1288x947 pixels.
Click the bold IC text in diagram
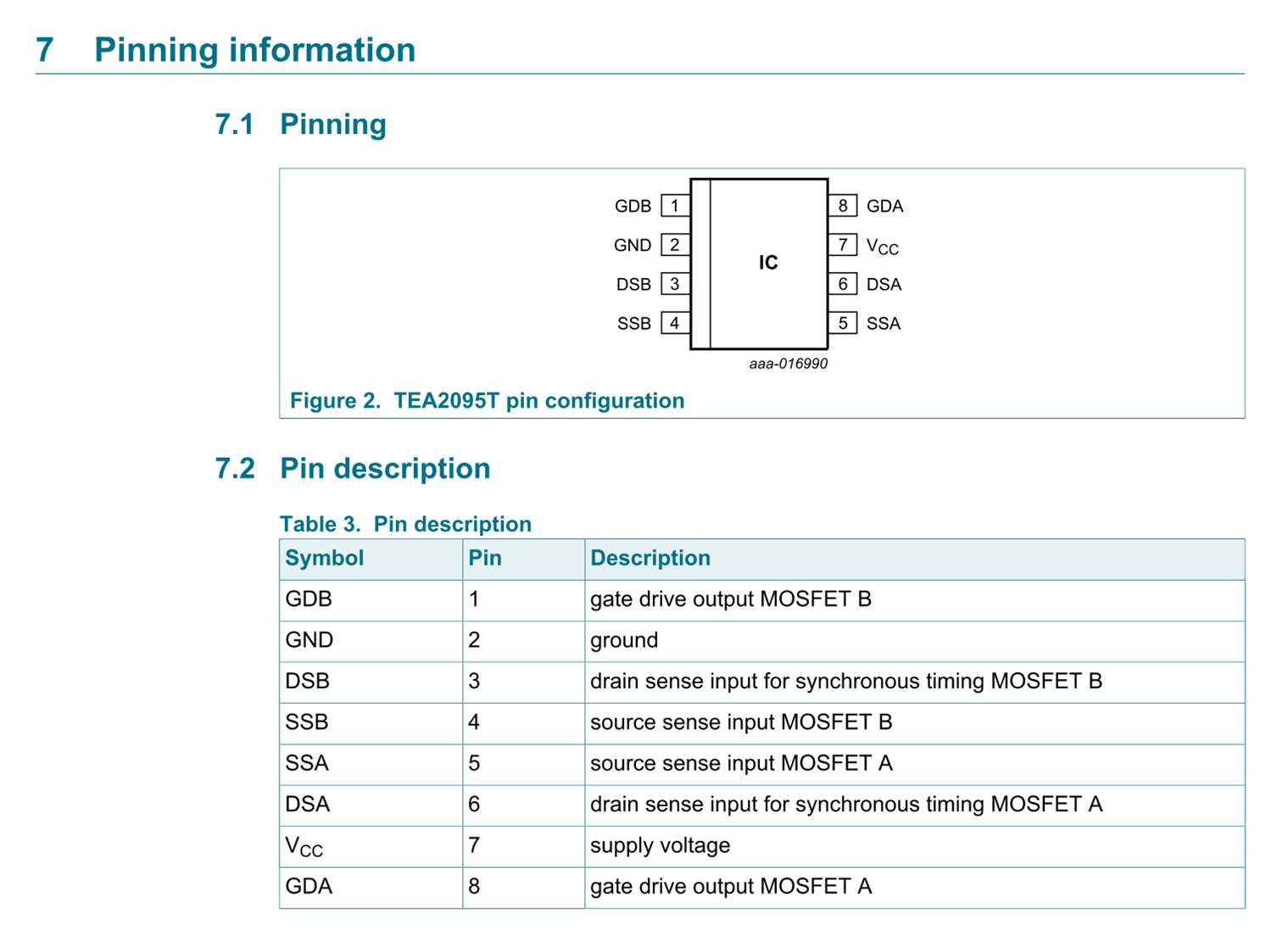pyautogui.click(x=767, y=263)
